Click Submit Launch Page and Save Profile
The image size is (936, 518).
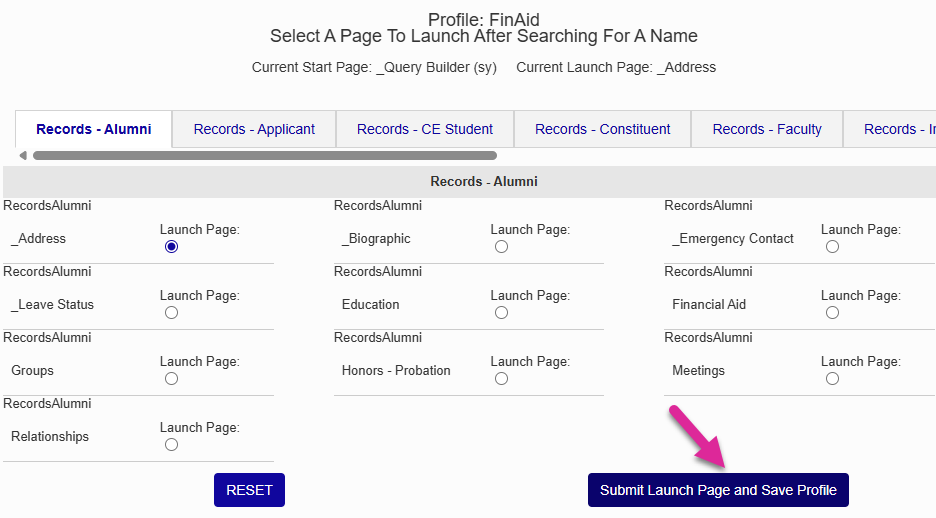pyautogui.click(x=718, y=490)
